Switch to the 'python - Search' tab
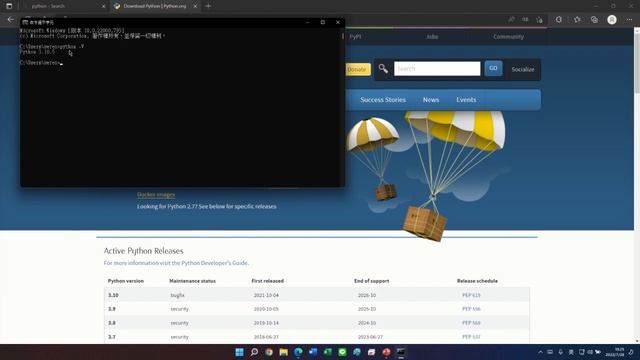This screenshot has height=360, width=640. point(48,6)
